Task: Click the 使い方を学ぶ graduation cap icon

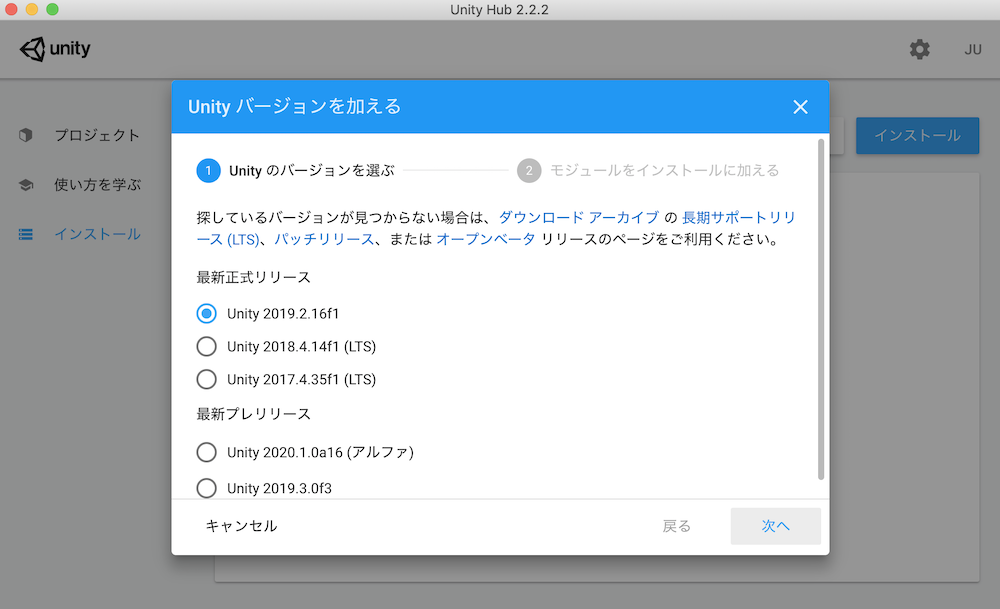Action: pos(26,185)
